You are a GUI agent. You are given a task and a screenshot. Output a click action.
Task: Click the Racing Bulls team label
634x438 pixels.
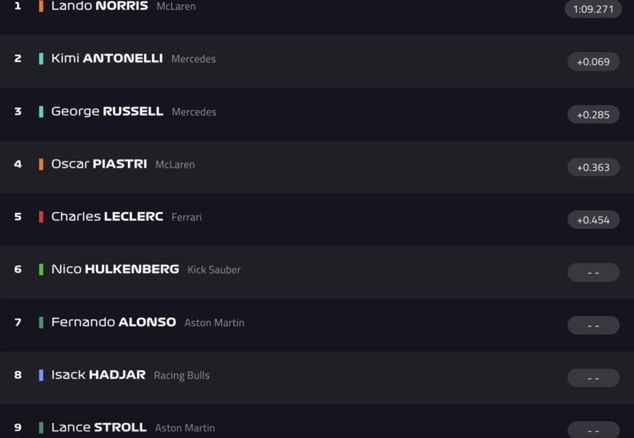click(181, 376)
